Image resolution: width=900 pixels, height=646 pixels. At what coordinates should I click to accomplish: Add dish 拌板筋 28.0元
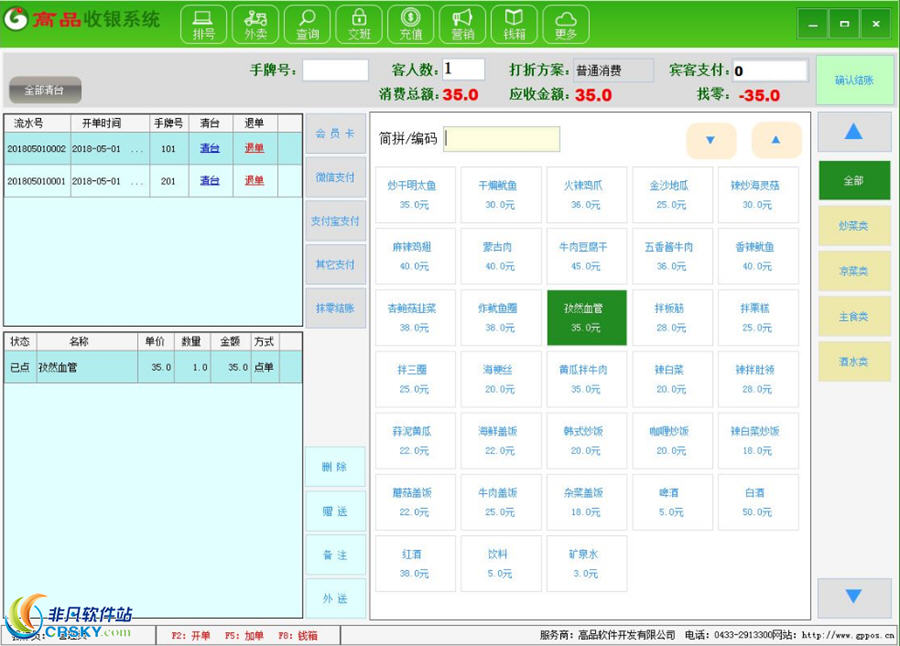[672, 318]
